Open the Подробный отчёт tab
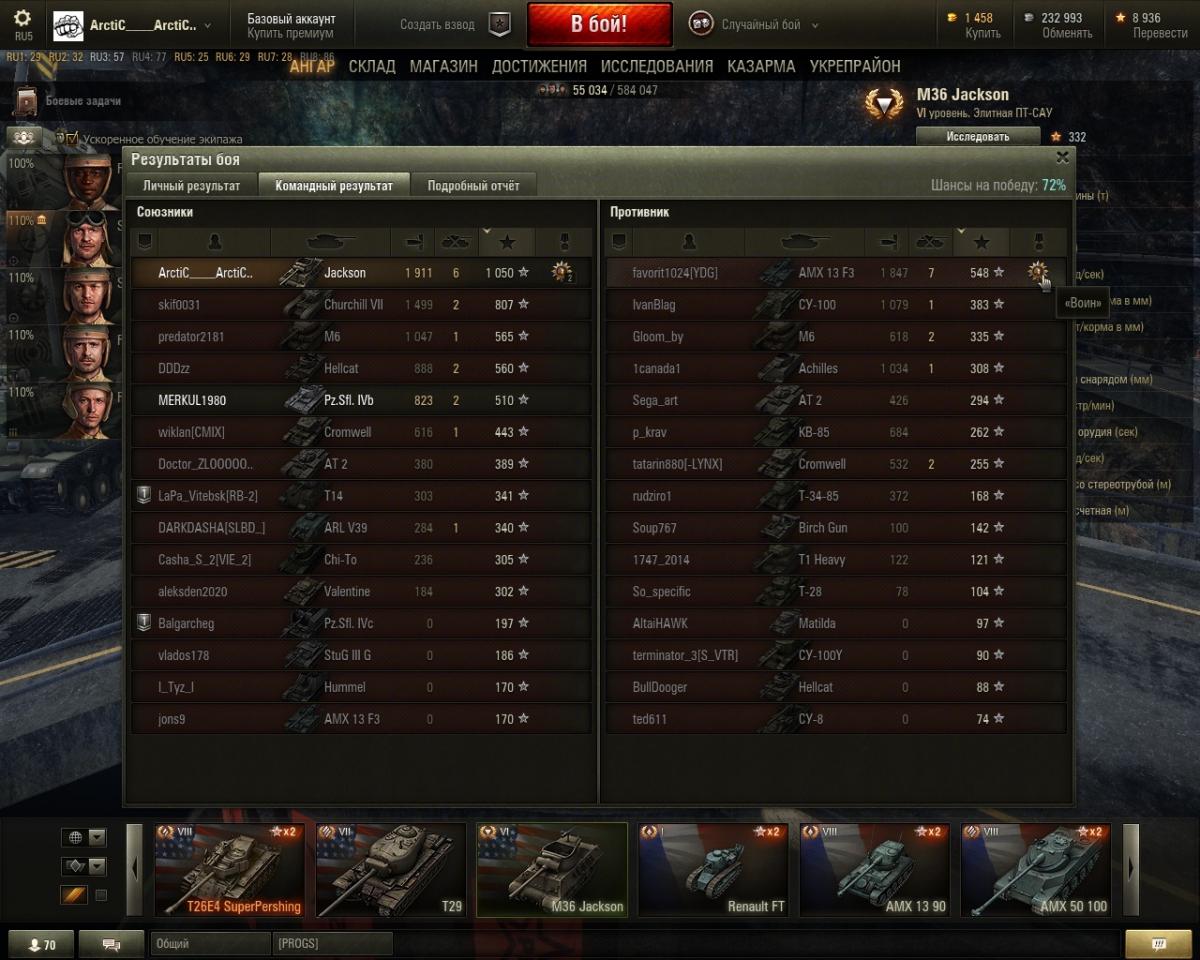The image size is (1200, 960). click(473, 186)
